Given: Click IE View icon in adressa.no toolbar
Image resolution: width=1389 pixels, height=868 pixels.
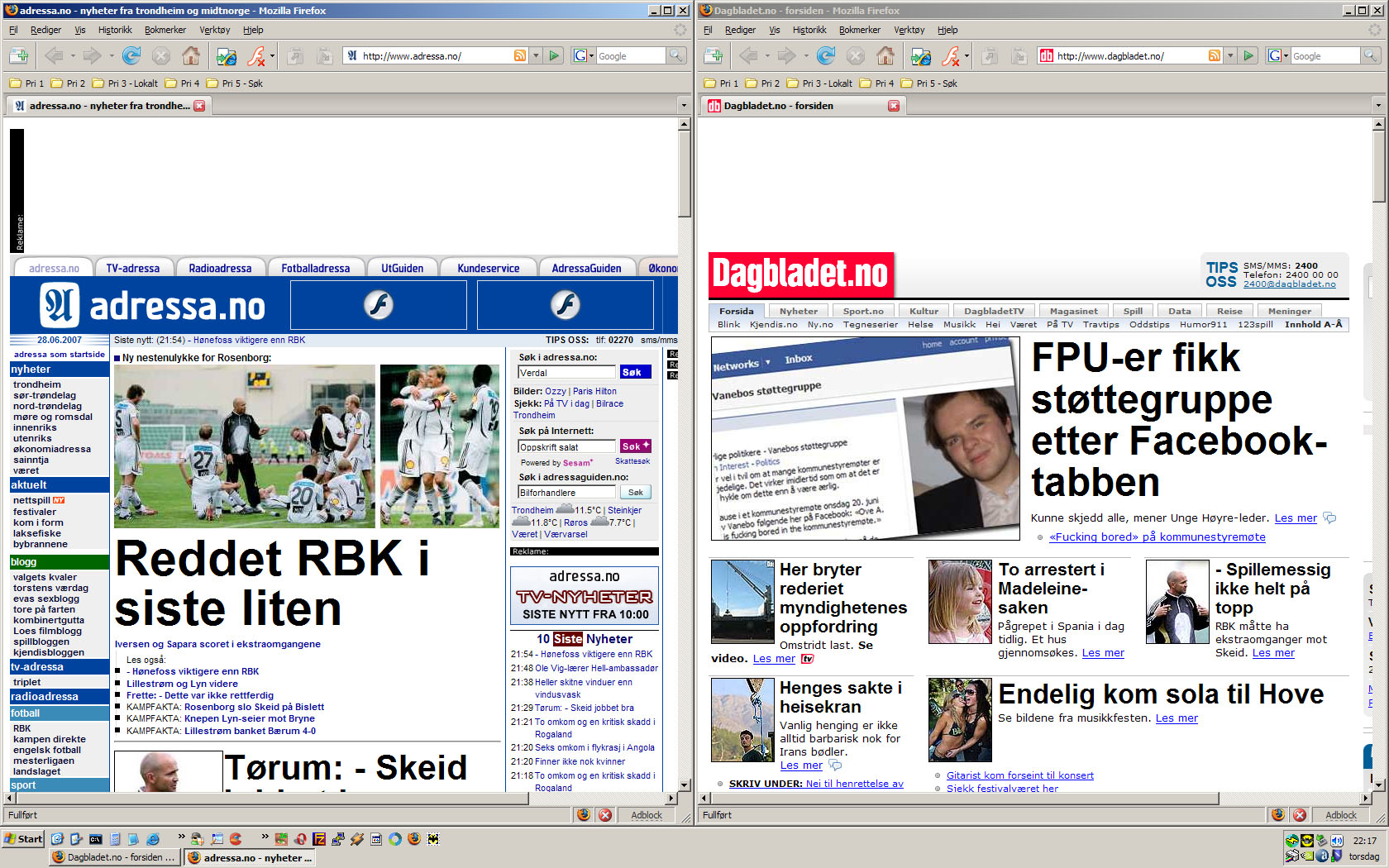Looking at the screenshot, I should pos(226,55).
